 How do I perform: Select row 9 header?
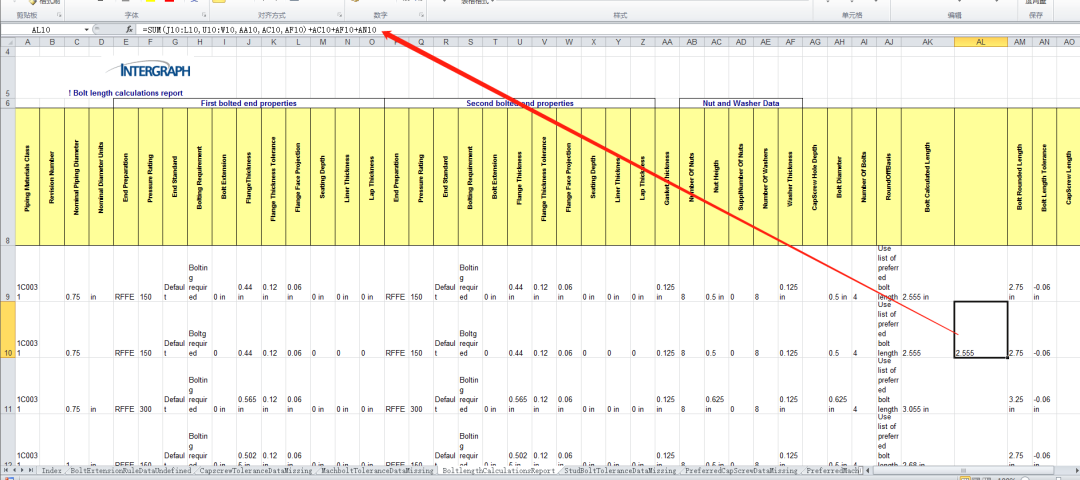coord(8,273)
